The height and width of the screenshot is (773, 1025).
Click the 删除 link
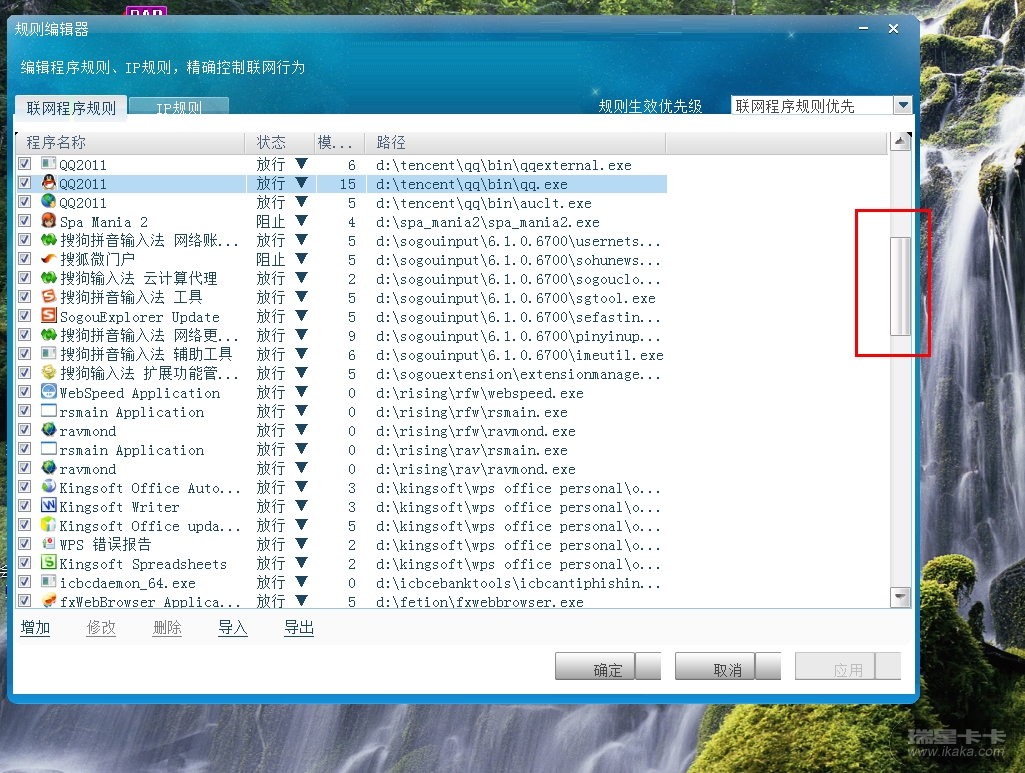pos(167,628)
